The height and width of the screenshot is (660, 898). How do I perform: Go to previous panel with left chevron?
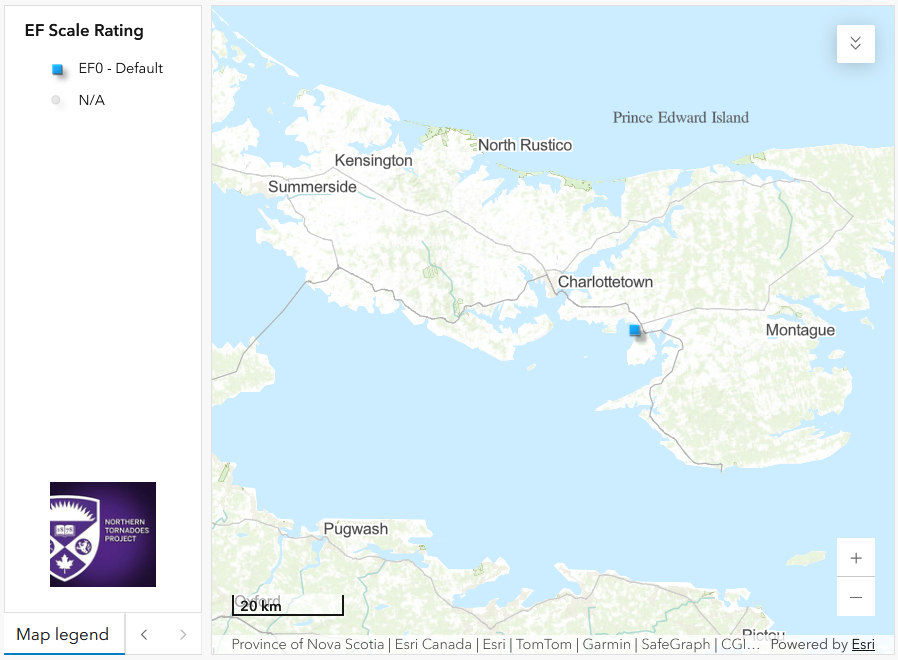144,634
